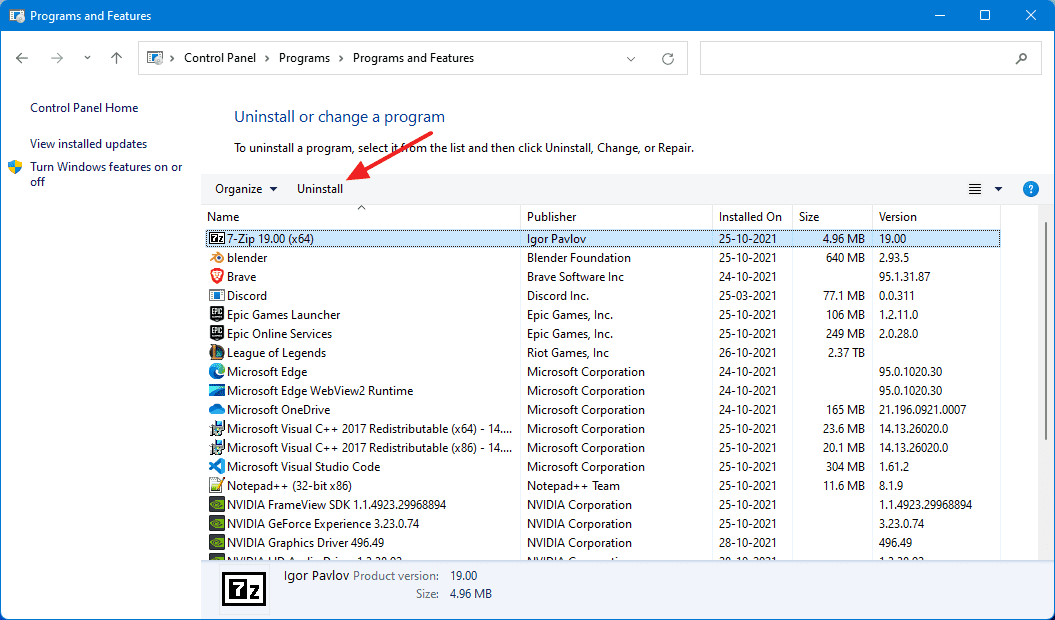Image resolution: width=1055 pixels, height=620 pixels.
Task: Open recent locations with the back-button chevron
Action: (87, 57)
